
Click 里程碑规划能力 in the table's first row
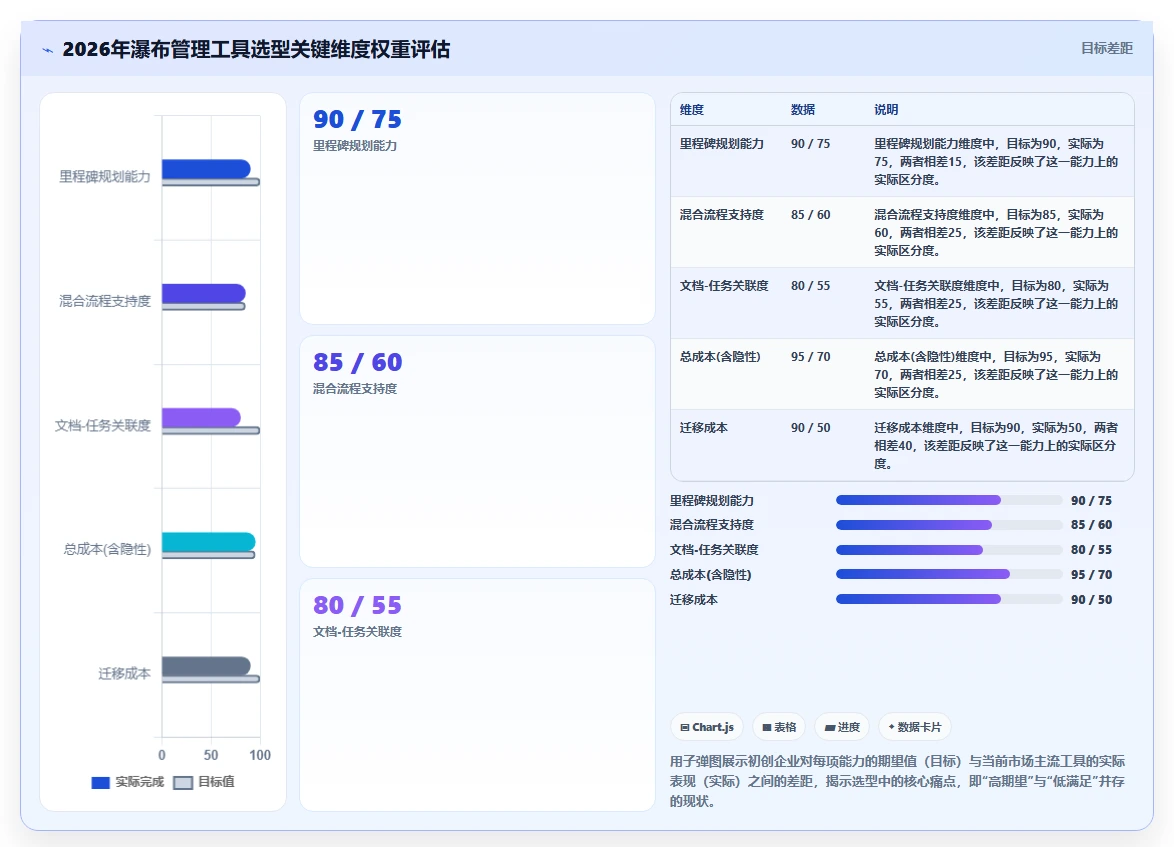click(x=722, y=144)
